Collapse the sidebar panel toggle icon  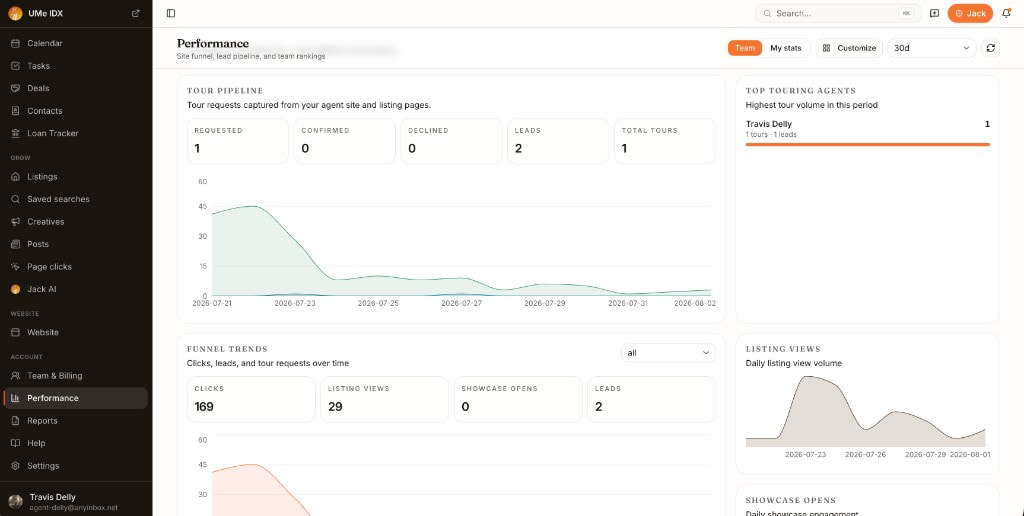click(171, 13)
